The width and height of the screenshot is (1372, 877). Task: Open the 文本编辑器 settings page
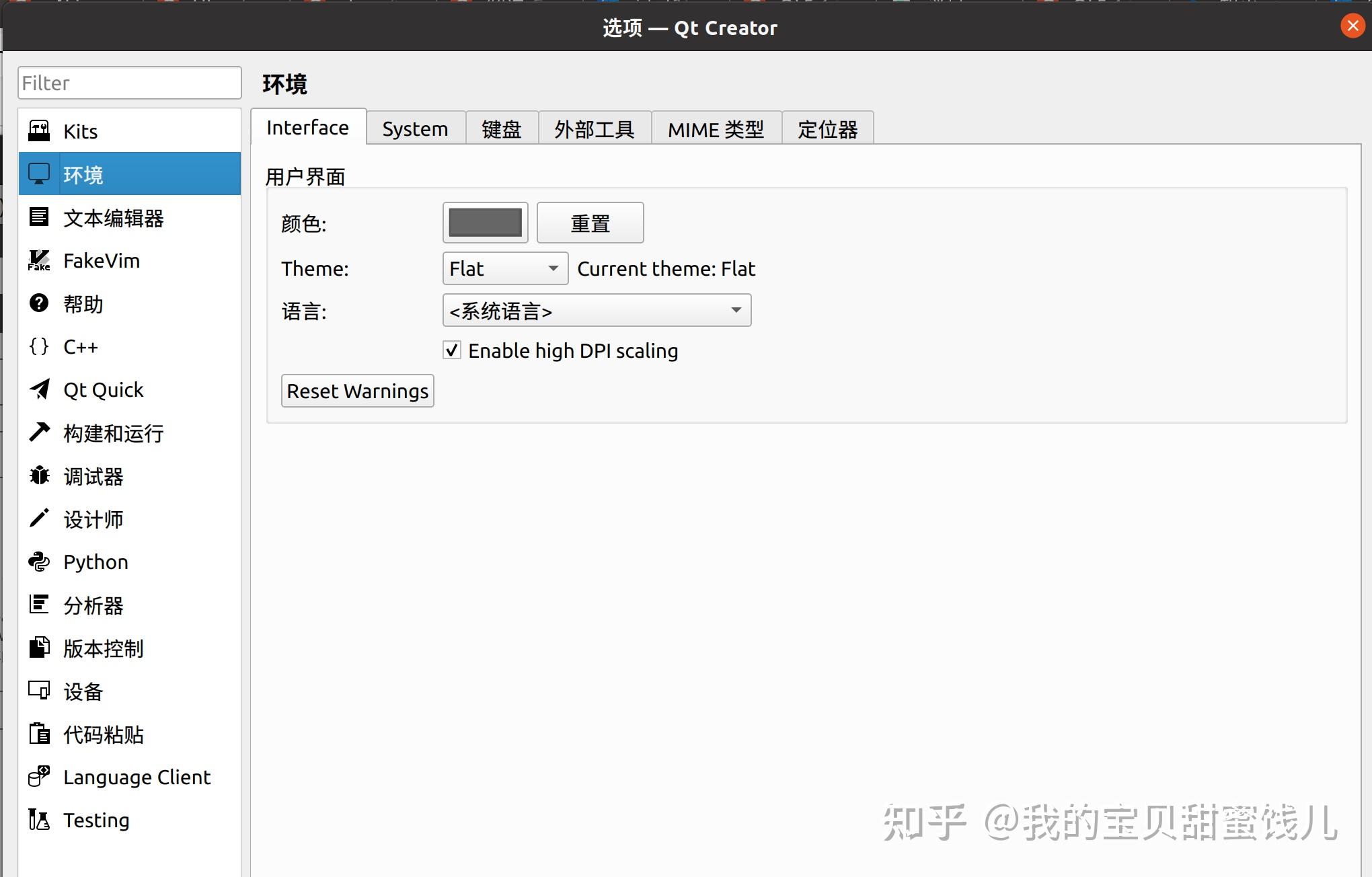[113, 219]
